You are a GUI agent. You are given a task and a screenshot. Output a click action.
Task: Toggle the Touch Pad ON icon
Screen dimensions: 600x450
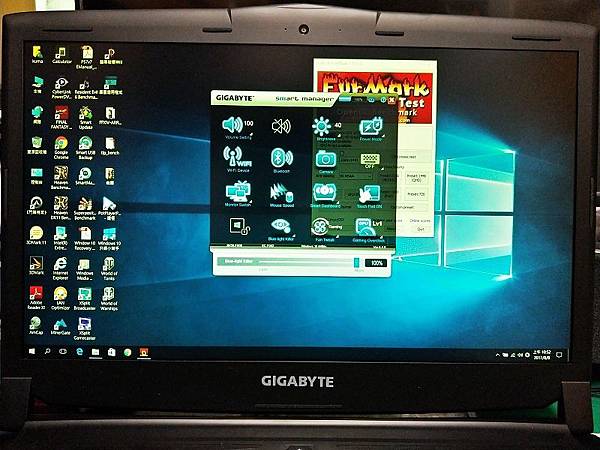click(369, 196)
